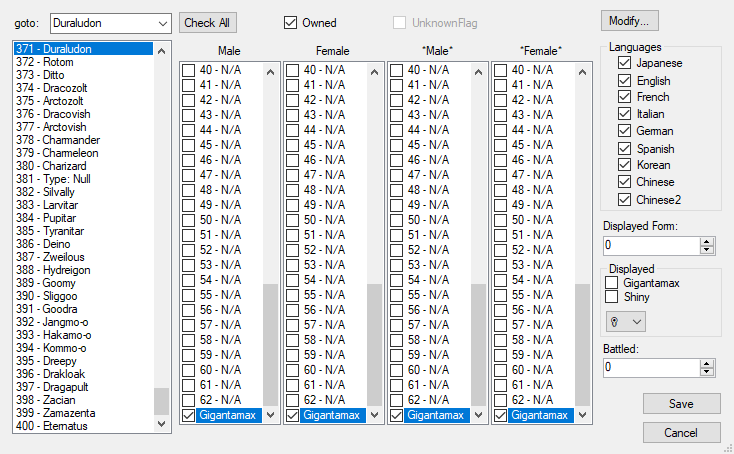Click Male column scroll up arrow
This screenshot has height=454, width=734.
point(271,72)
